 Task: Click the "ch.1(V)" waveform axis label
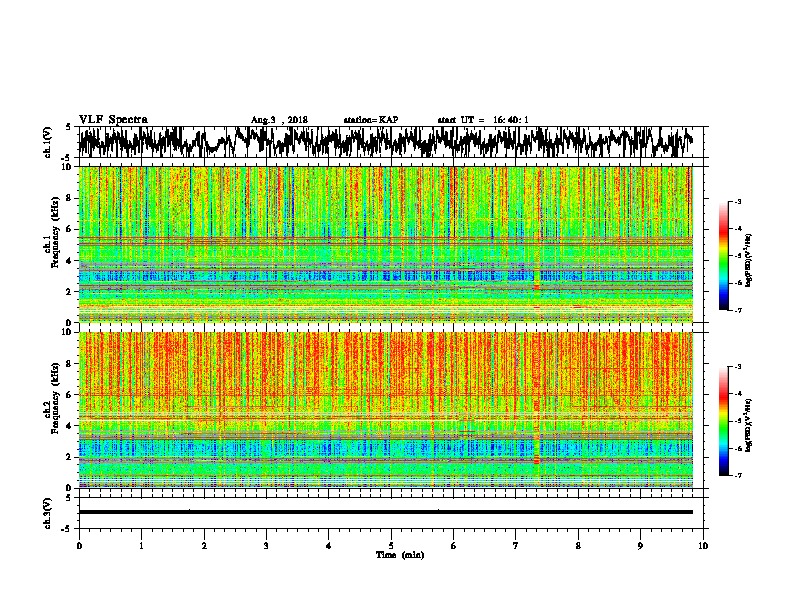pos(47,142)
